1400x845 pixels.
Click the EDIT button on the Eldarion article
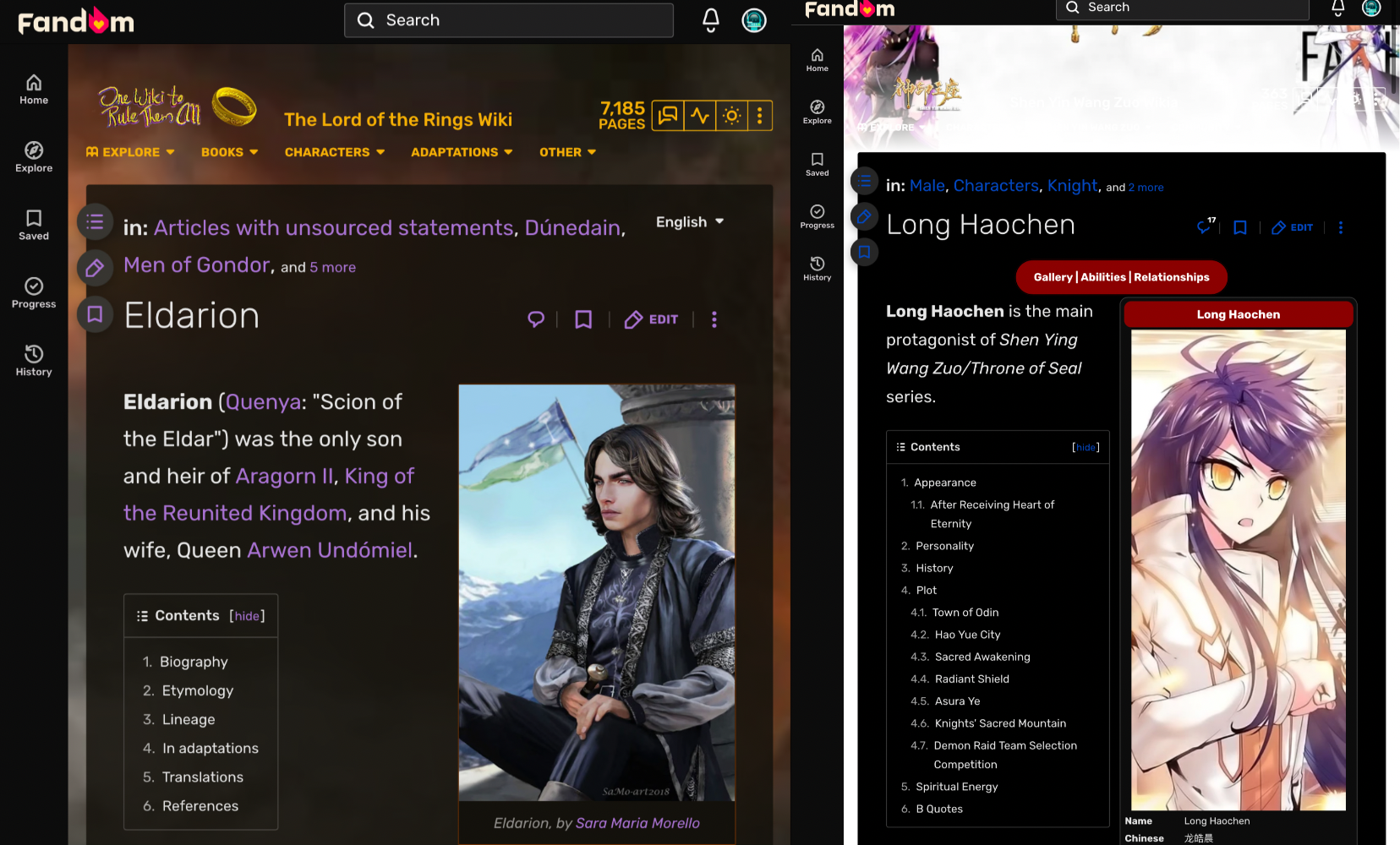coord(651,319)
